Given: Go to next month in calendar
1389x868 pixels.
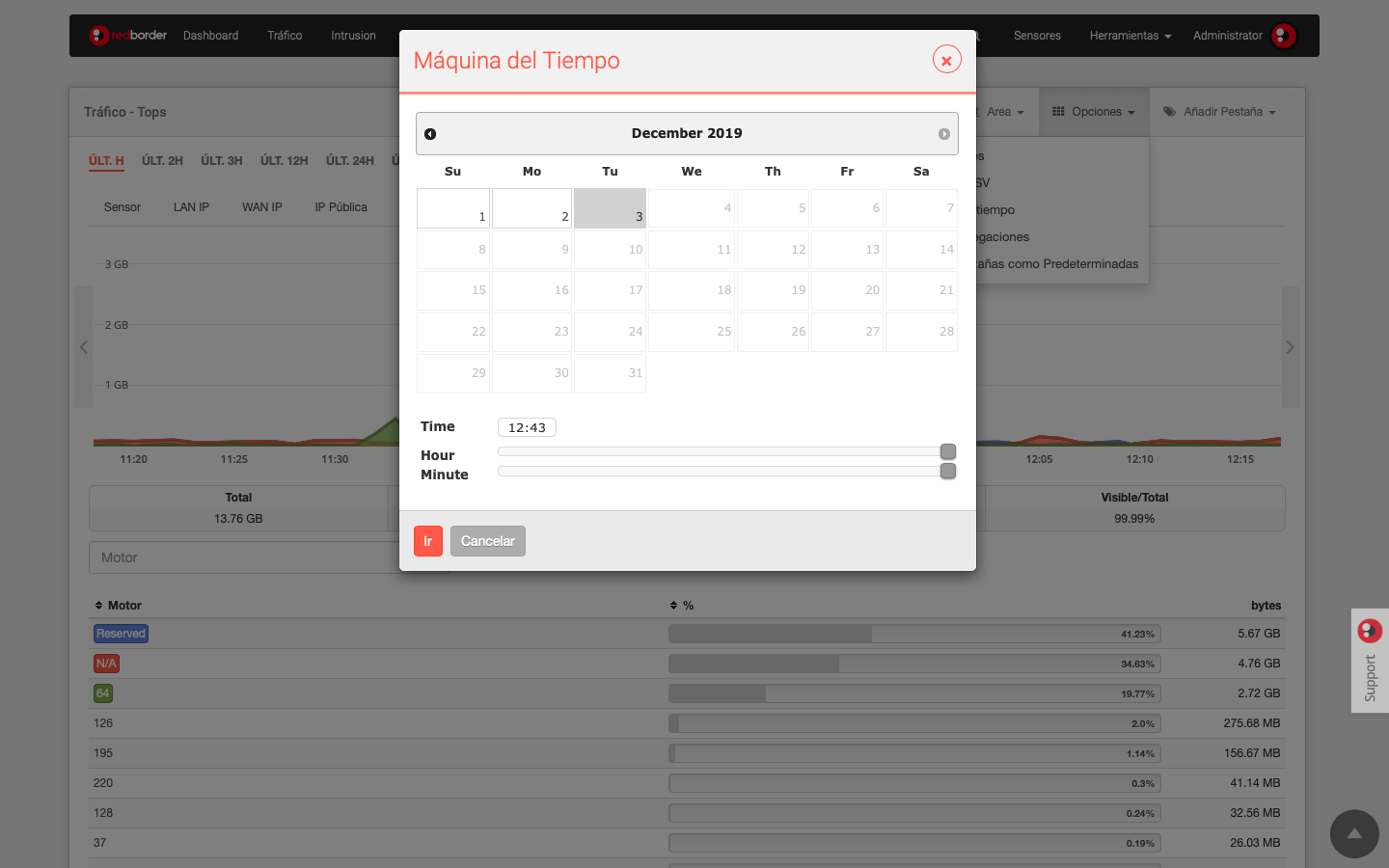Looking at the screenshot, I should 944,134.
